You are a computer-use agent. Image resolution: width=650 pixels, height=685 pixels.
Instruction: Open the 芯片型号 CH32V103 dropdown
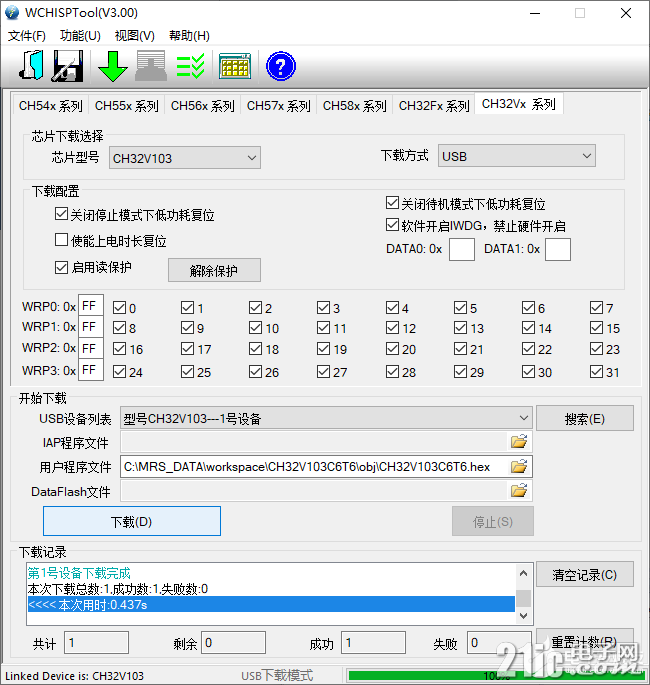(x=185, y=158)
